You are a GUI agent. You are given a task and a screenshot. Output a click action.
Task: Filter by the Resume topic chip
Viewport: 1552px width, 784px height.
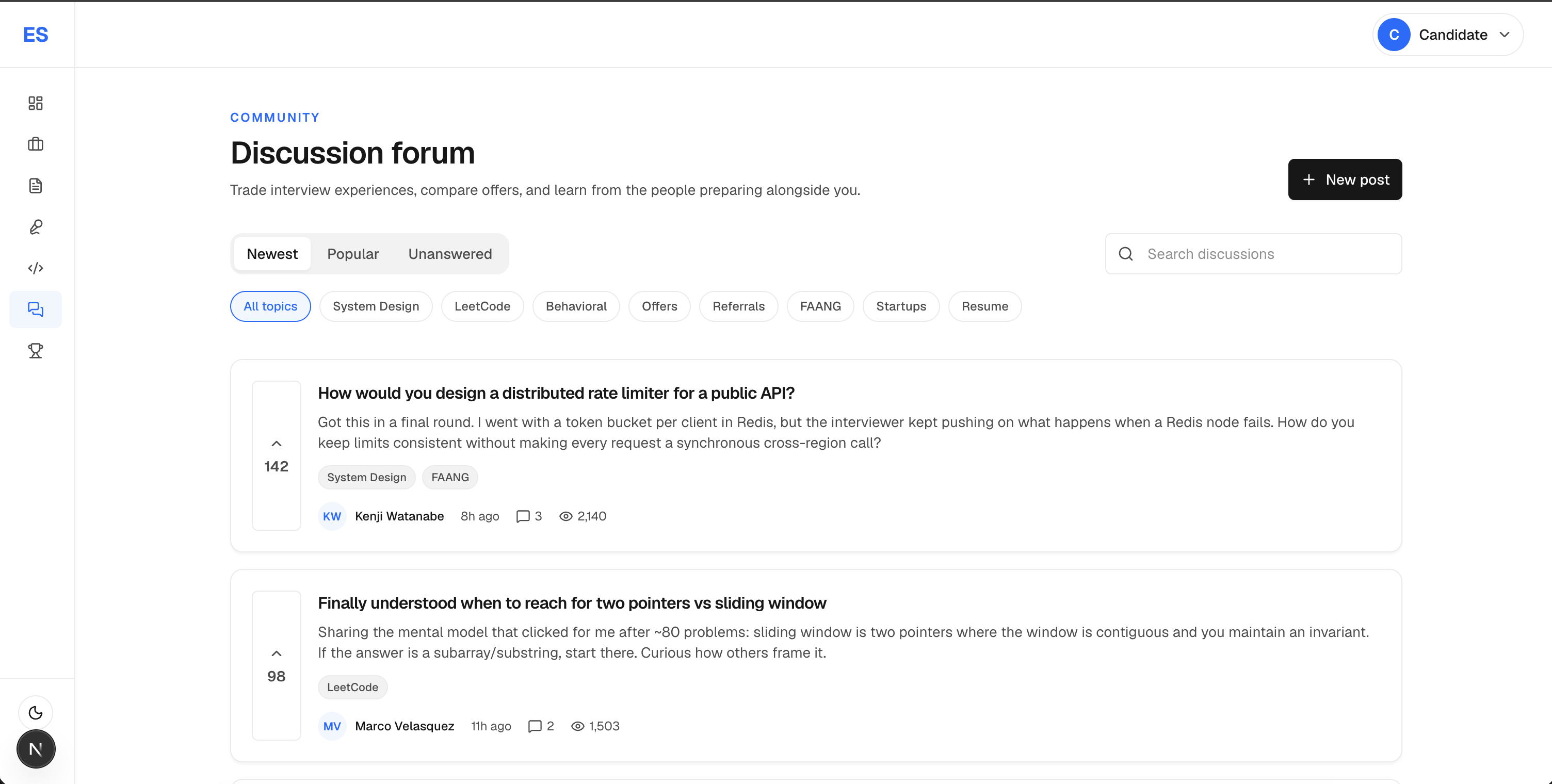pyautogui.click(x=985, y=306)
